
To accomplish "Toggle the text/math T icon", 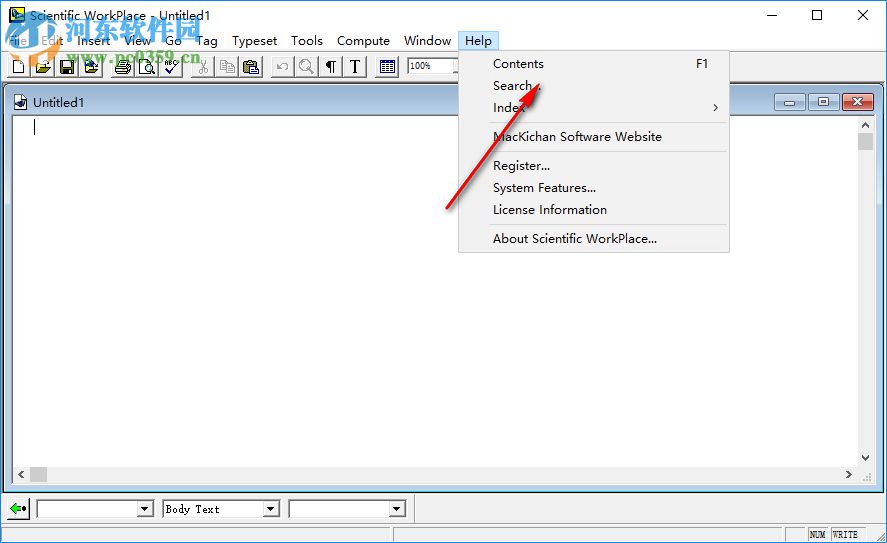I will point(355,67).
